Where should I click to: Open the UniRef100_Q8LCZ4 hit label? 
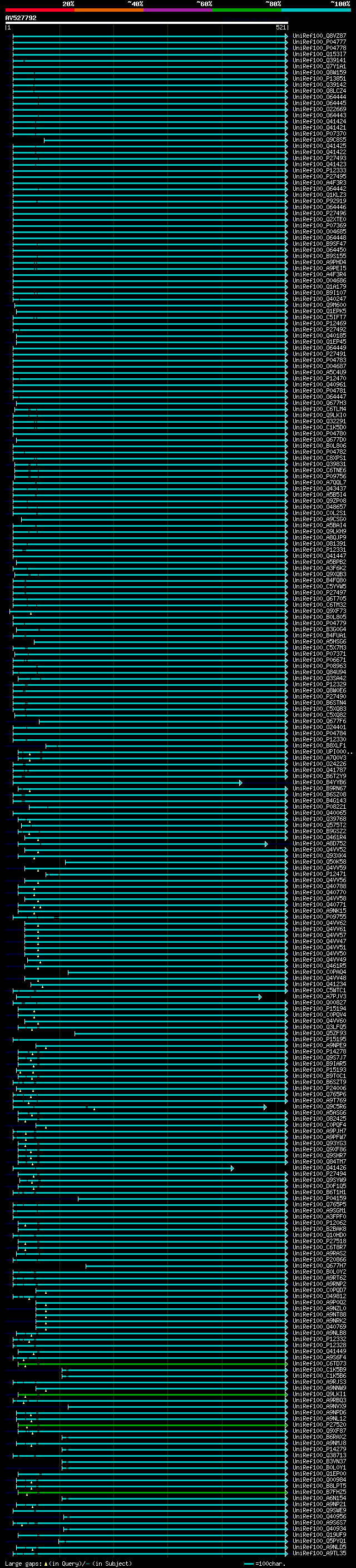pos(319,91)
